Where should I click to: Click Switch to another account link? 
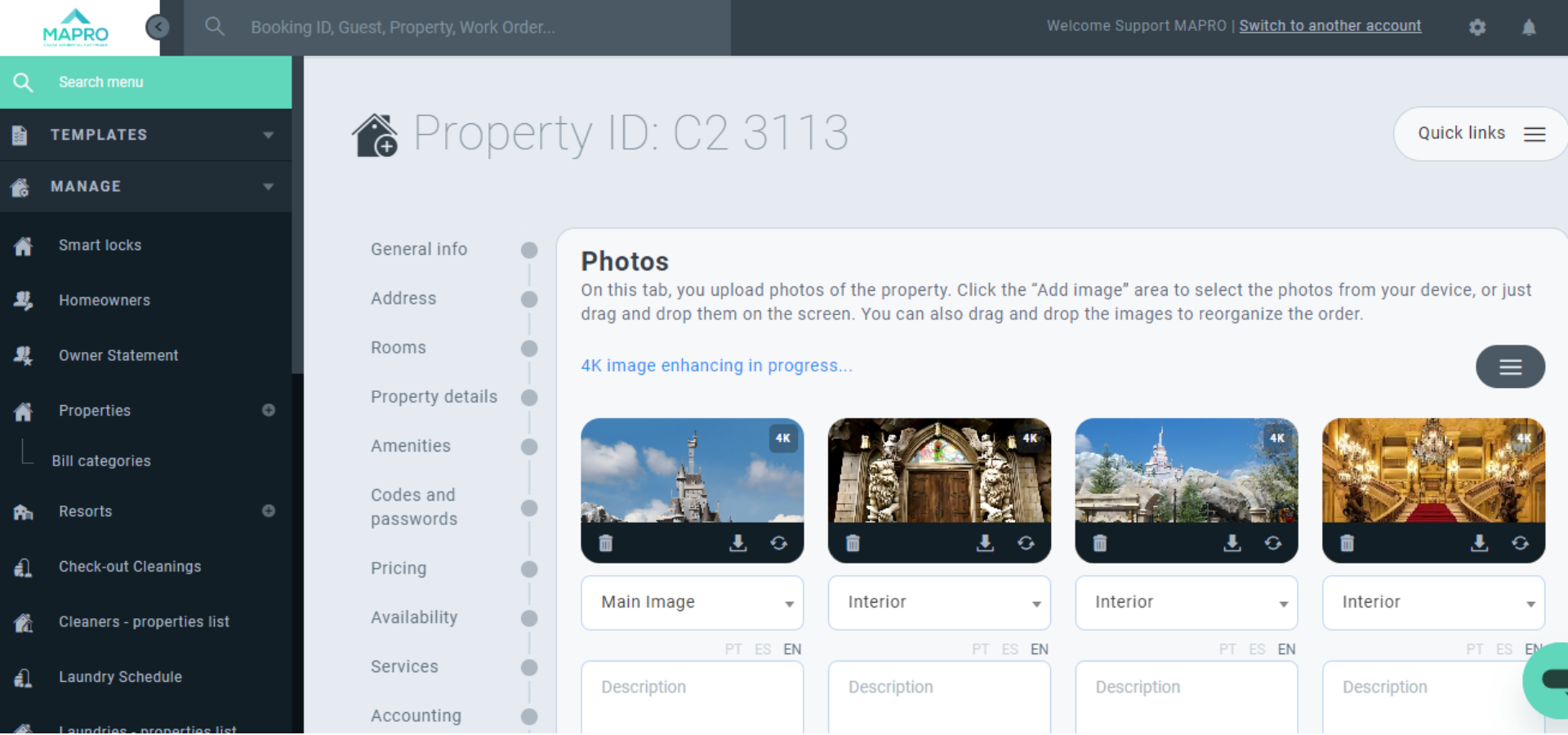[1330, 26]
